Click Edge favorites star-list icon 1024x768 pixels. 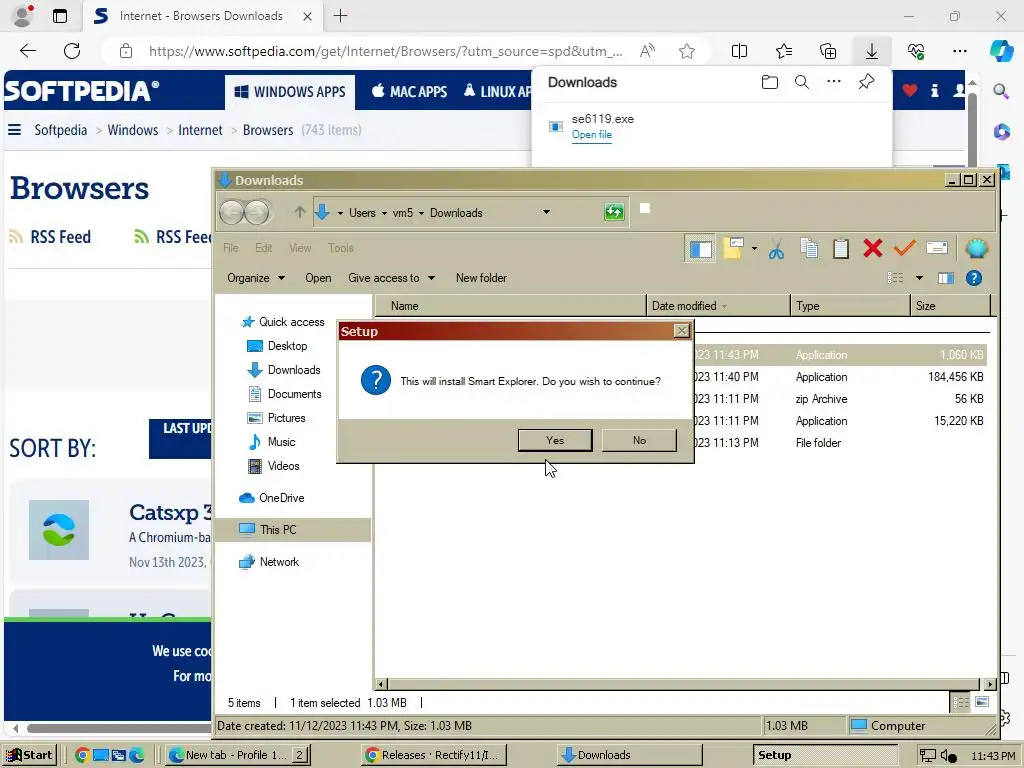(784, 51)
